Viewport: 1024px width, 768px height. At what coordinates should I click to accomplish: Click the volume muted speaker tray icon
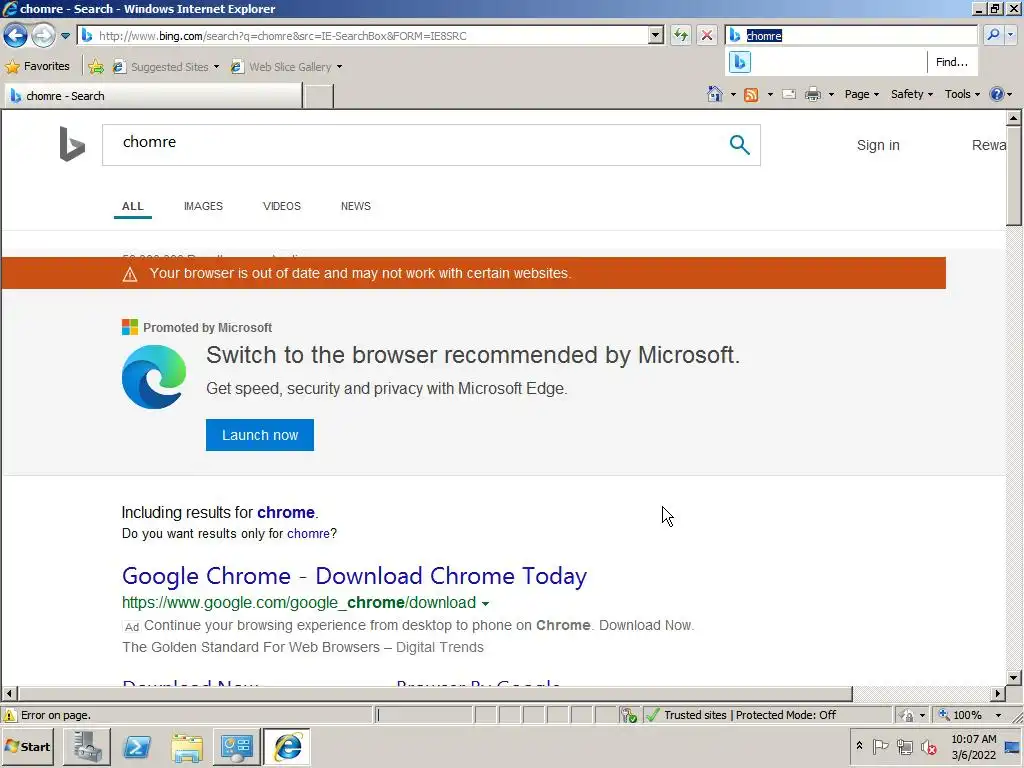(x=928, y=746)
